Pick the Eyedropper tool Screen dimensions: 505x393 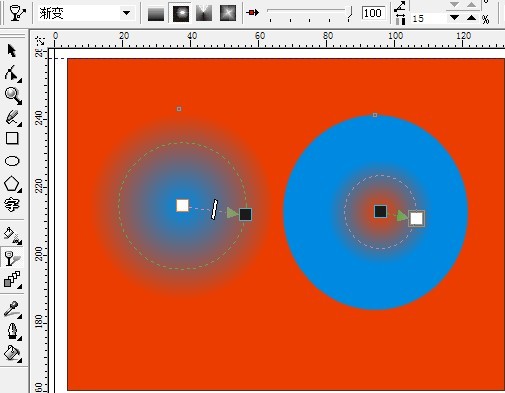(x=12, y=309)
